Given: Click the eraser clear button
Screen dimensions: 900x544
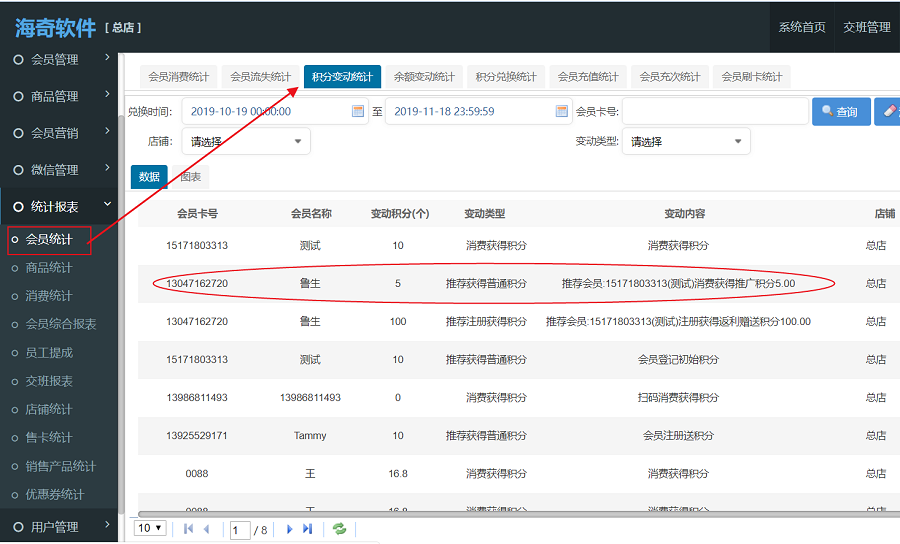Looking at the screenshot, I should coord(887,111).
